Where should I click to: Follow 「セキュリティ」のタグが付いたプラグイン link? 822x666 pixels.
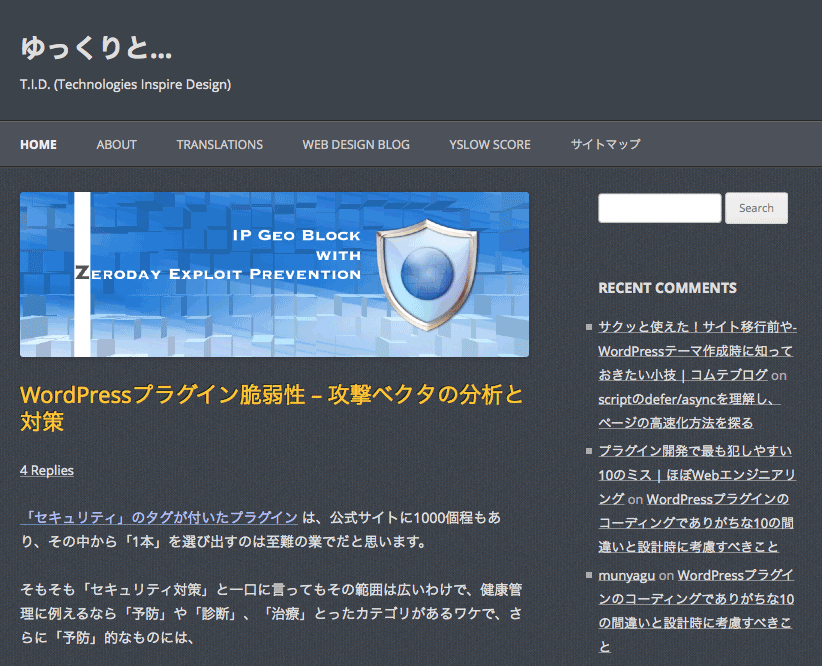click(159, 518)
